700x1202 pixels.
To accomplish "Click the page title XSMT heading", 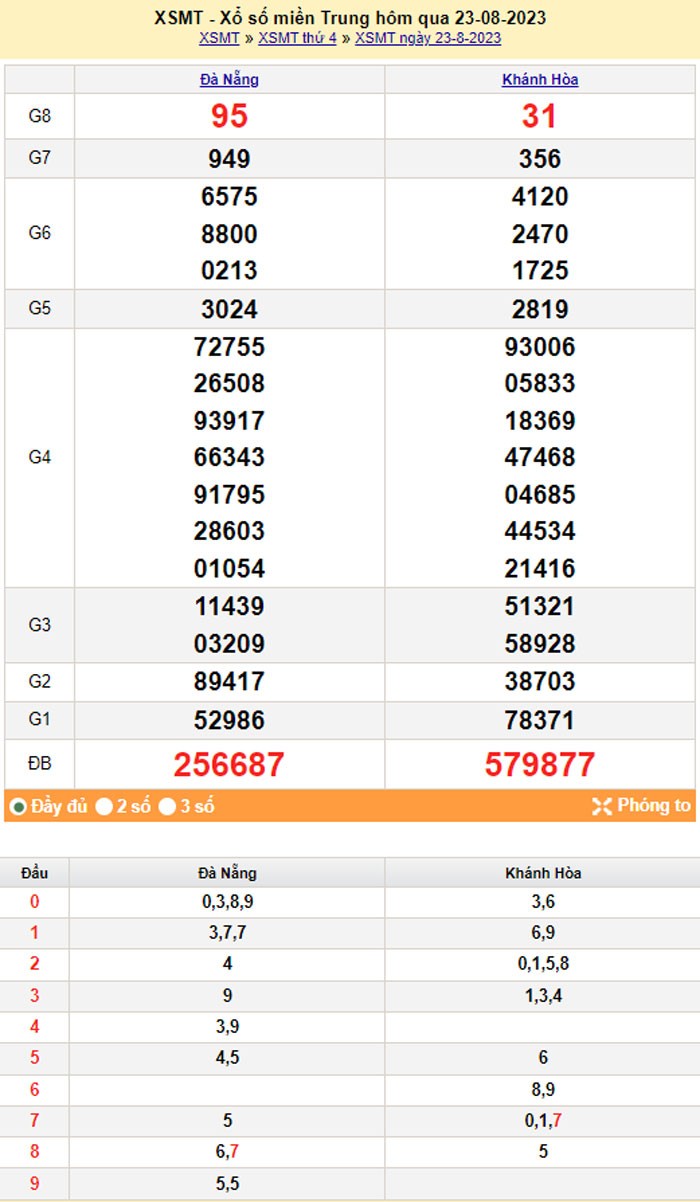I will [x=350, y=18].
